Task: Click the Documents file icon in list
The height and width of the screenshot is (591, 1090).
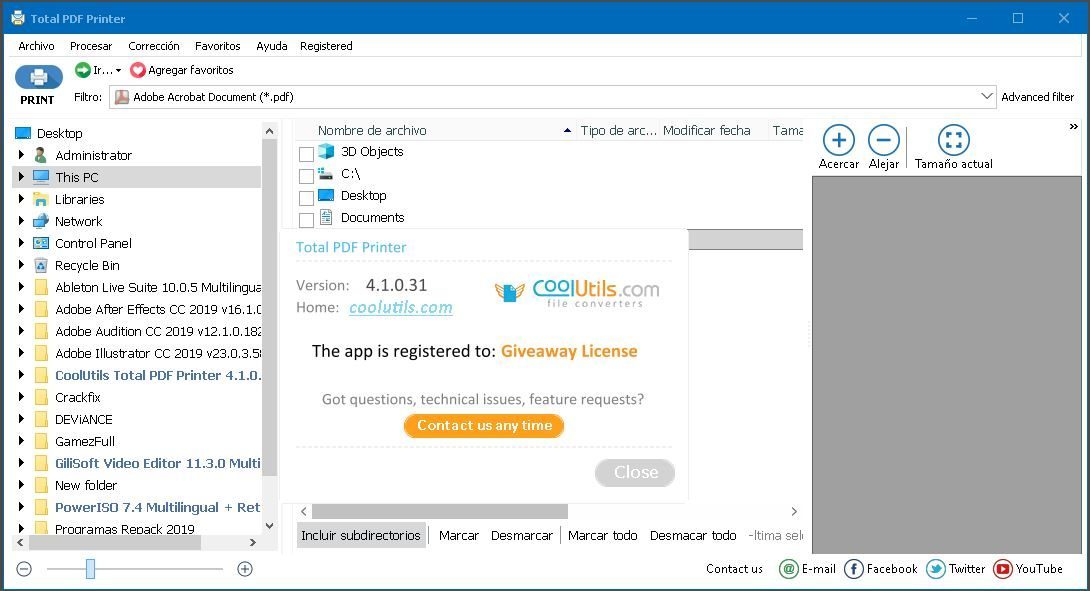Action: pos(326,217)
